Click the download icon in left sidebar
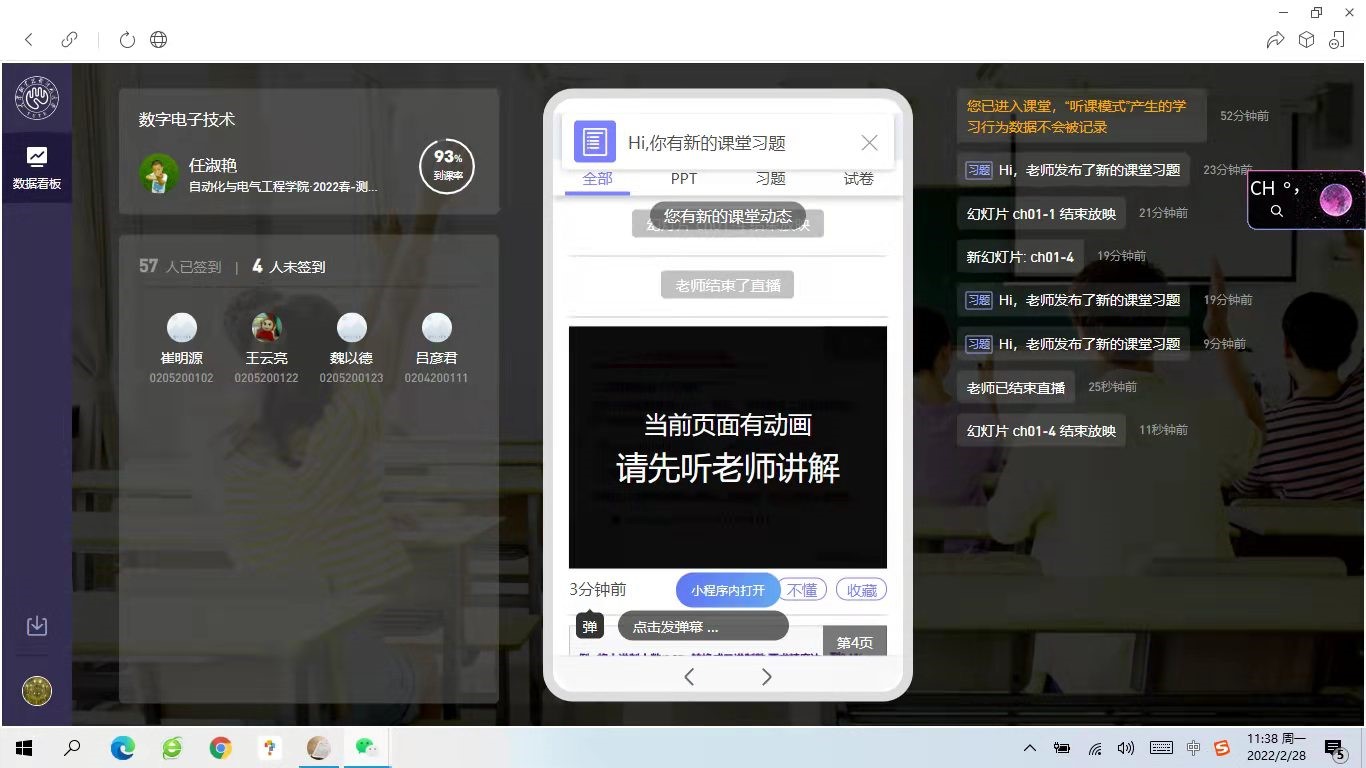Viewport: 1366px width, 768px height. coord(36,626)
